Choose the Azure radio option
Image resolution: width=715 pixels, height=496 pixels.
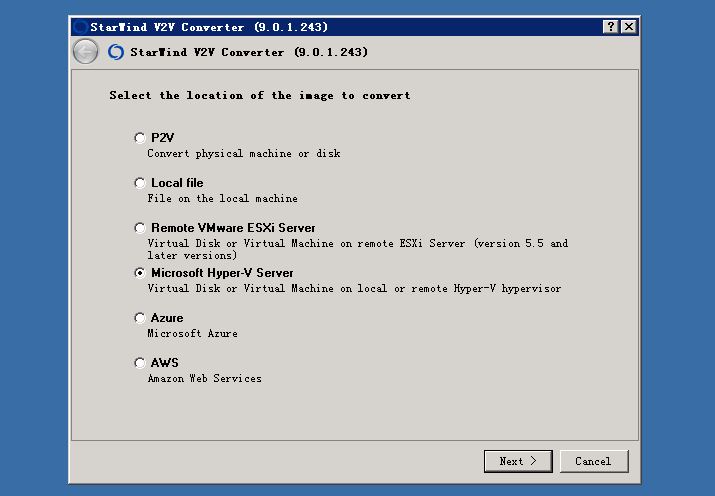(140, 318)
